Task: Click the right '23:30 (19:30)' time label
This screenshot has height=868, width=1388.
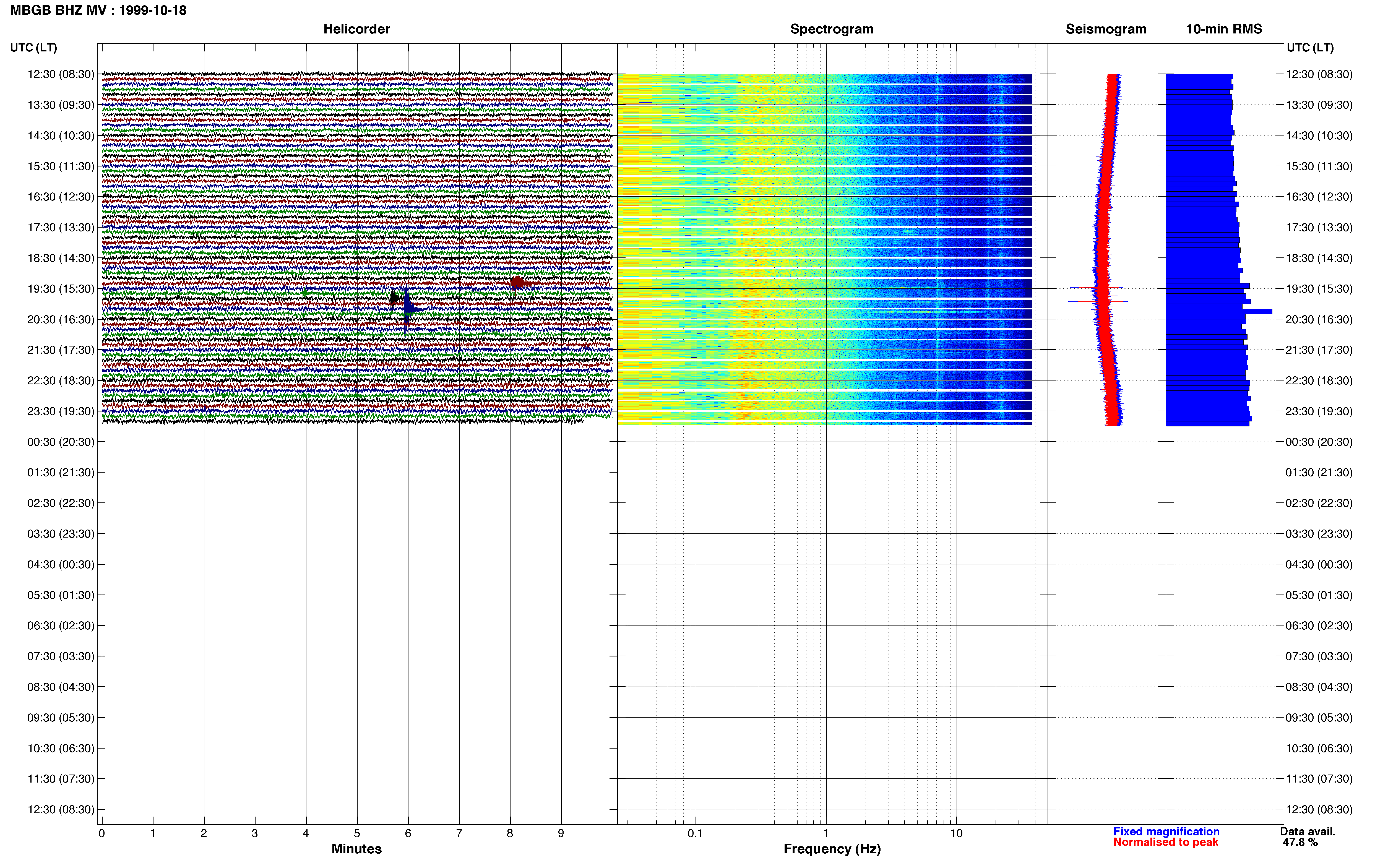Action: tap(1319, 411)
